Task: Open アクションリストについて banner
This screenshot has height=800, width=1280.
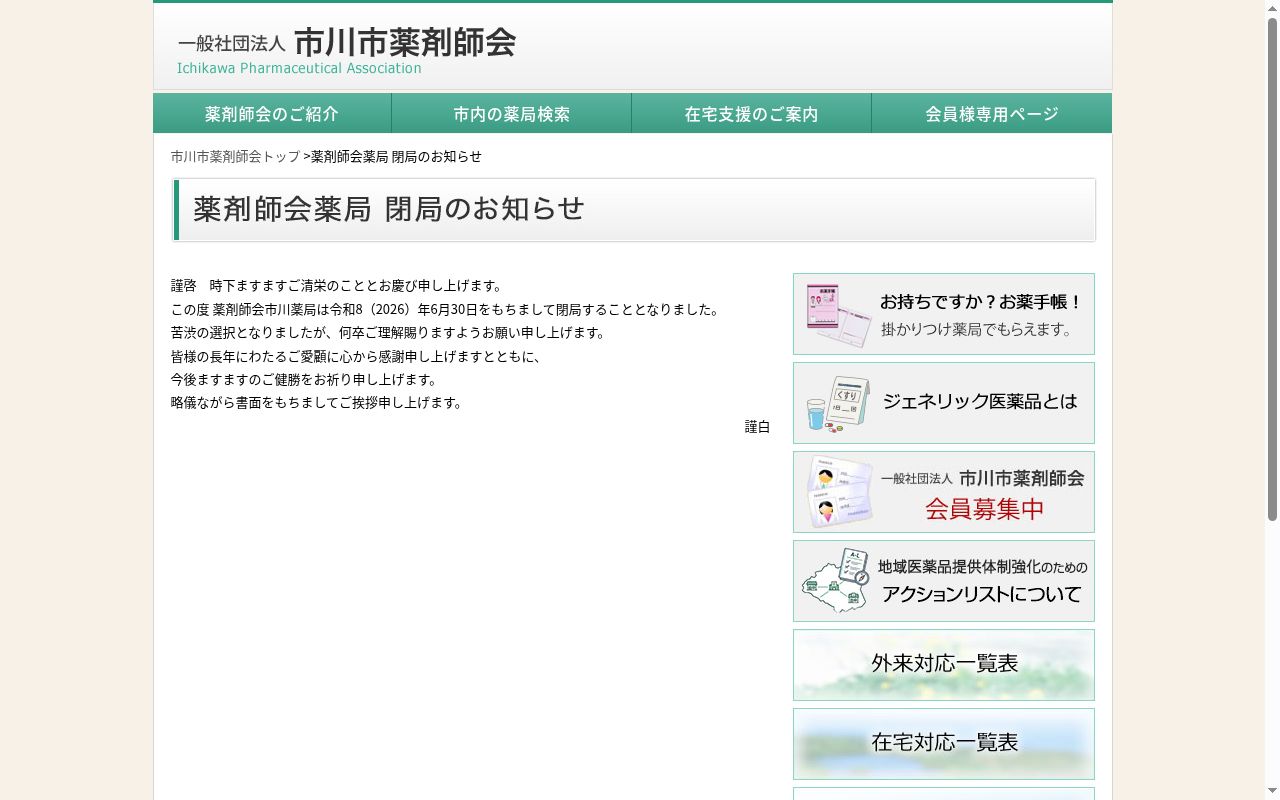Action: pyautogui.click(x=944, y=581)
